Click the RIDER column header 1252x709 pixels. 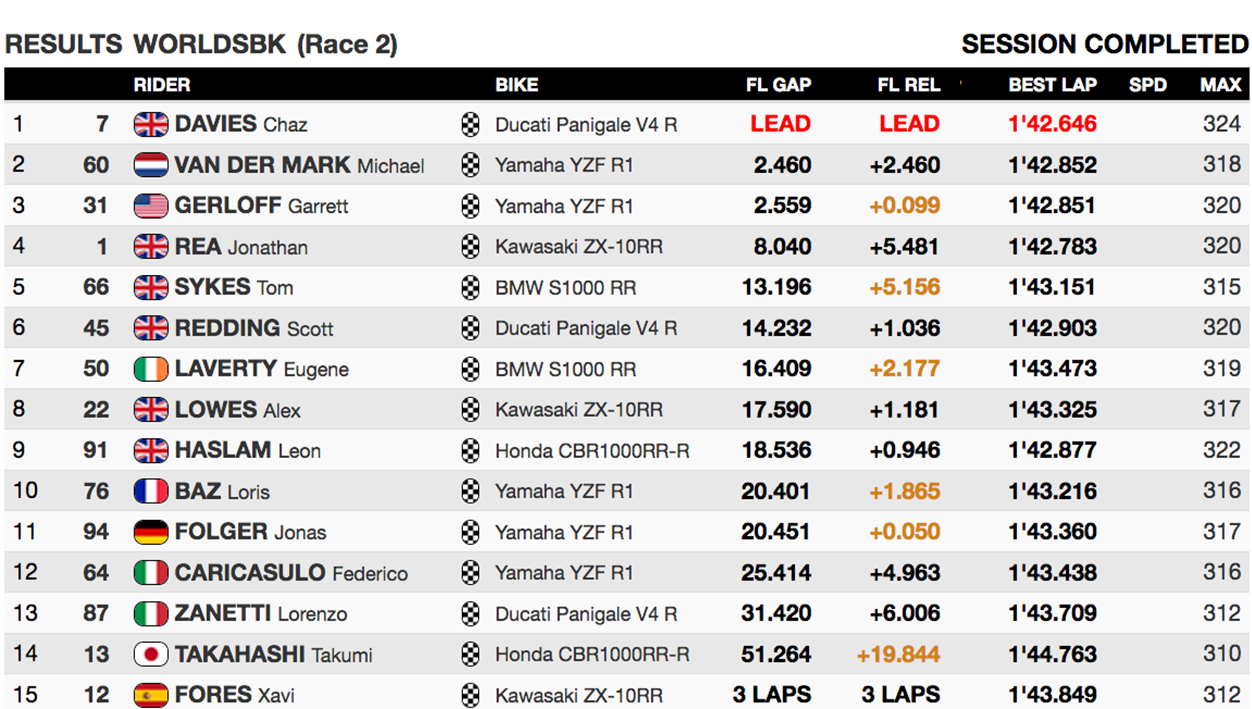tap(162, 85)
